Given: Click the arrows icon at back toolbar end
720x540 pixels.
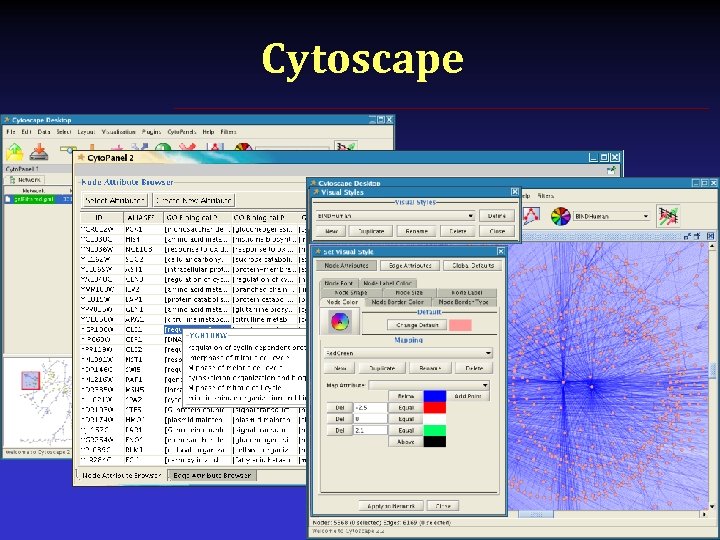Looking at the screenshot, I should click(x=345, y=146).
